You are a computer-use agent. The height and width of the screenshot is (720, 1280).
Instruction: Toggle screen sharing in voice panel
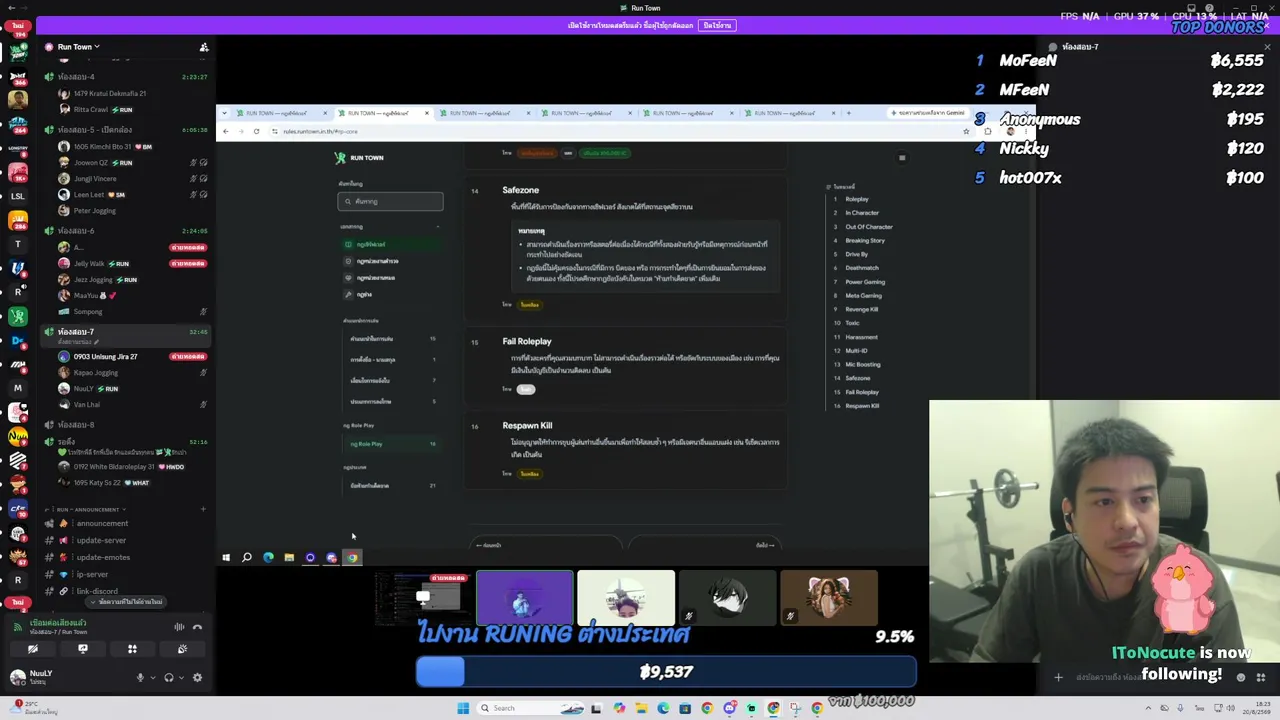(x=83, y=649)
